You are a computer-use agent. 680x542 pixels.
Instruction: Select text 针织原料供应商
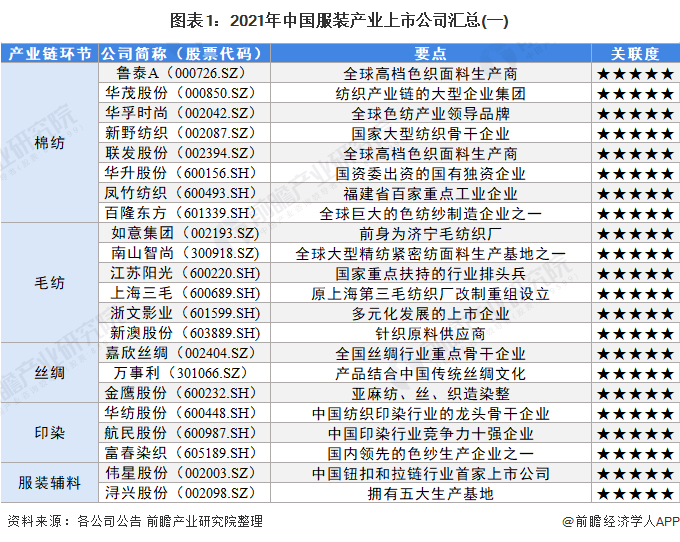(431, 333)
